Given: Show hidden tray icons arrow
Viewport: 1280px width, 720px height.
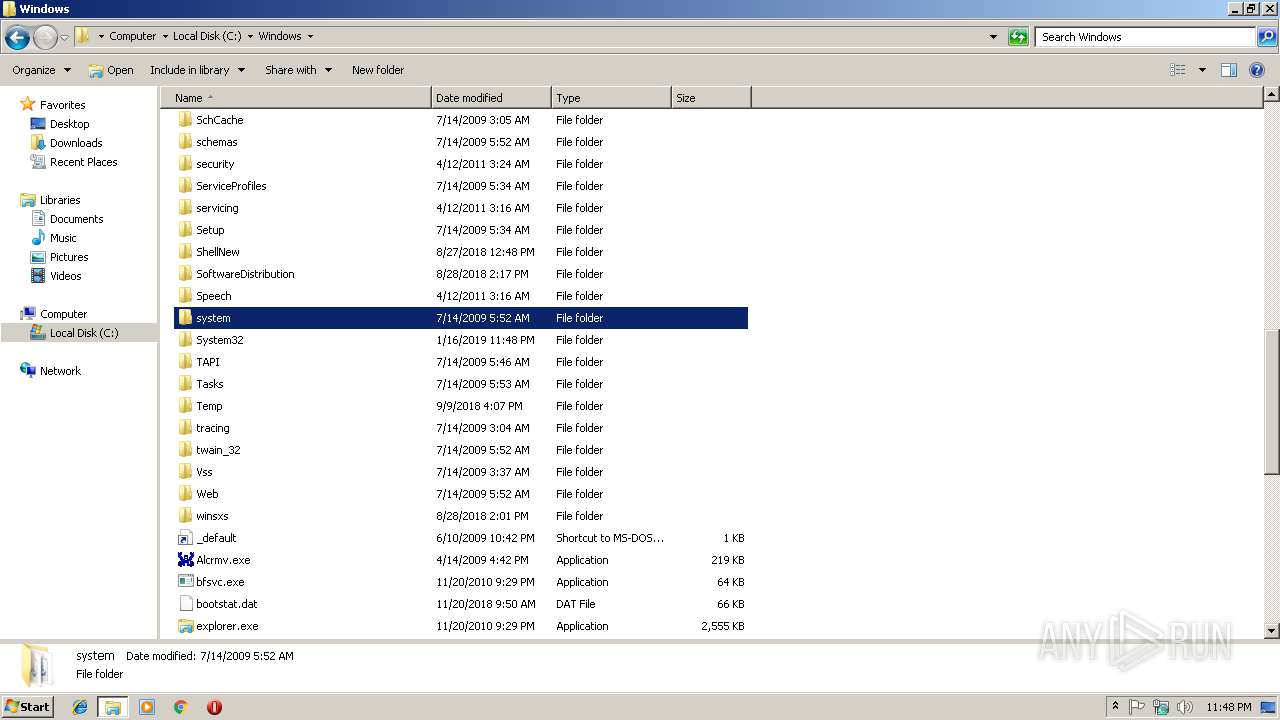Looking at the screenshot, I should [1115, 707].
